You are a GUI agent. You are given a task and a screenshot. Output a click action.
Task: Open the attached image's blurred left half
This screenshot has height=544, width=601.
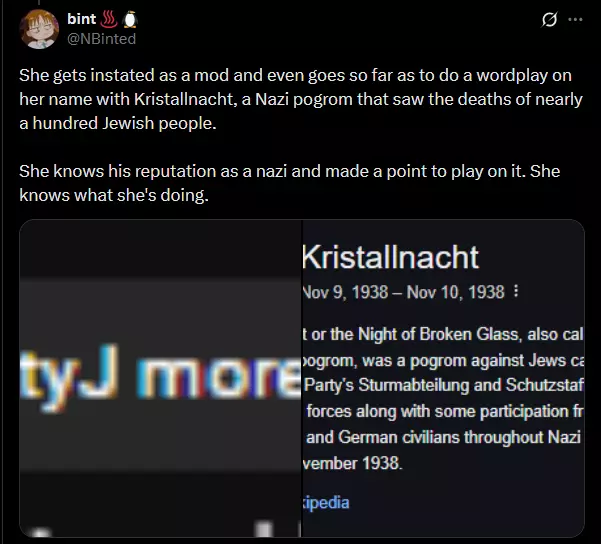161,378
